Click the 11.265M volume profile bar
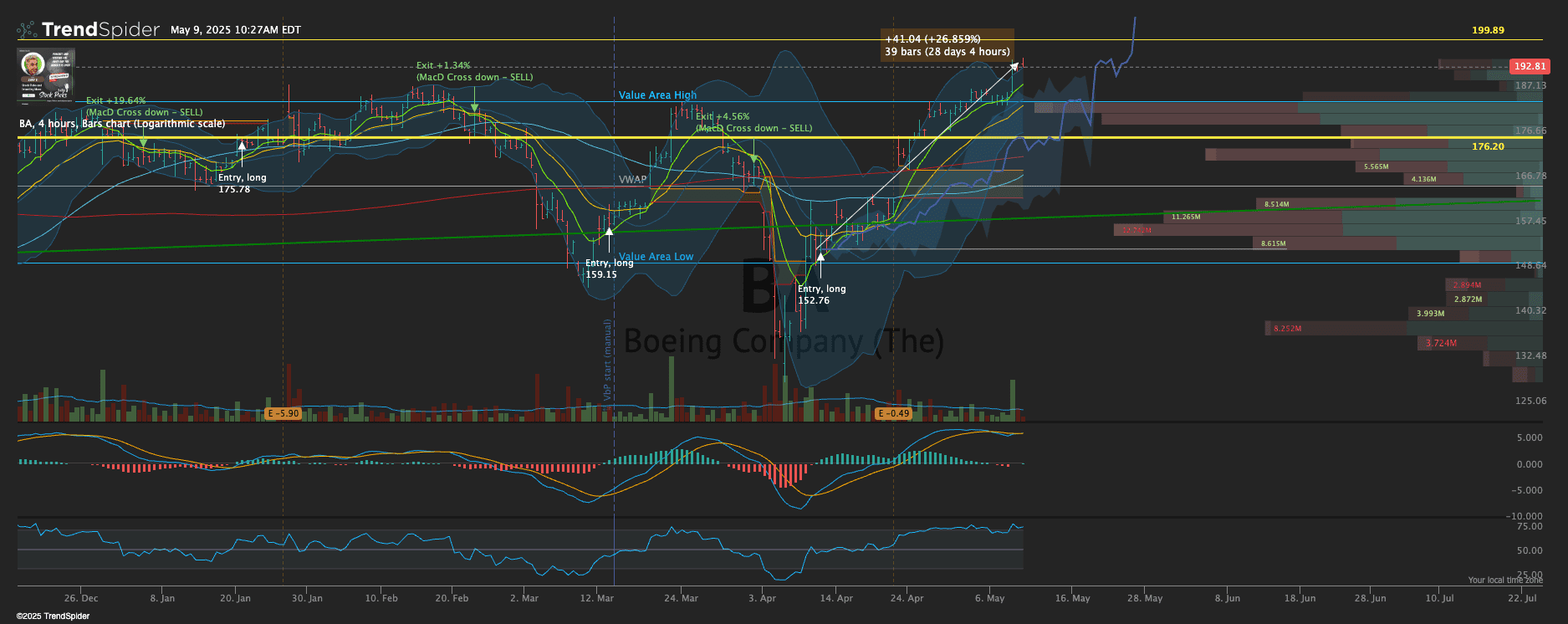This screenshot has height=624, width=1568. coord(1185,217)
